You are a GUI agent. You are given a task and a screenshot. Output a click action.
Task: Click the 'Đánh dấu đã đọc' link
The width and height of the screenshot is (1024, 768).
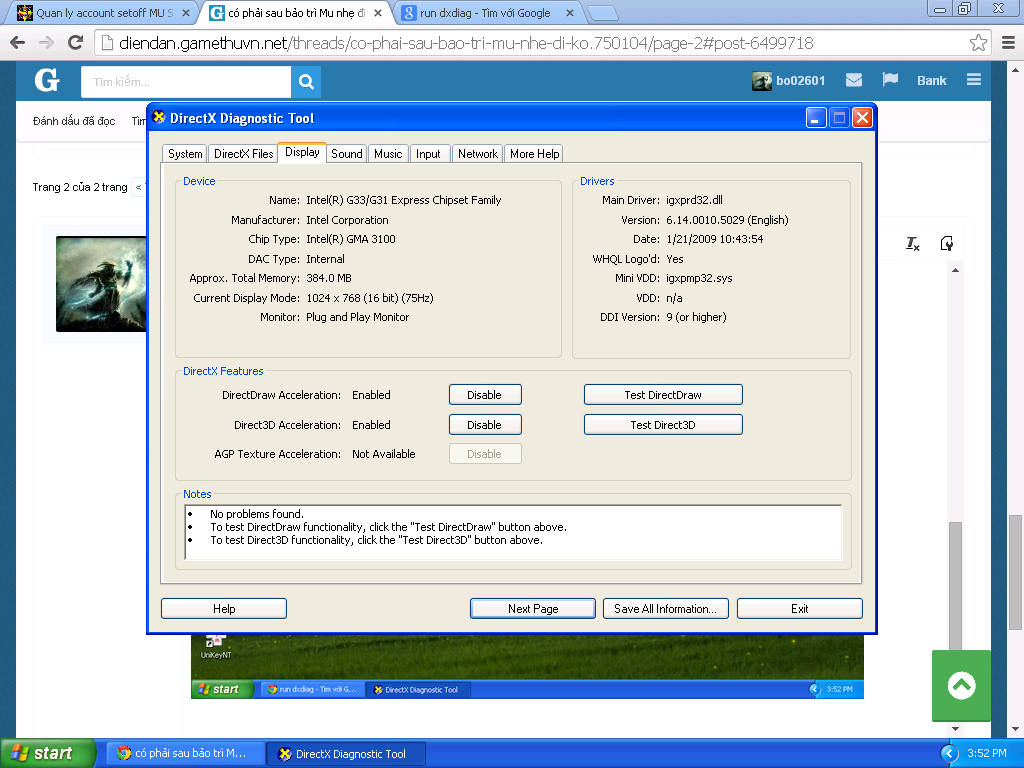[x=74, y=121]
